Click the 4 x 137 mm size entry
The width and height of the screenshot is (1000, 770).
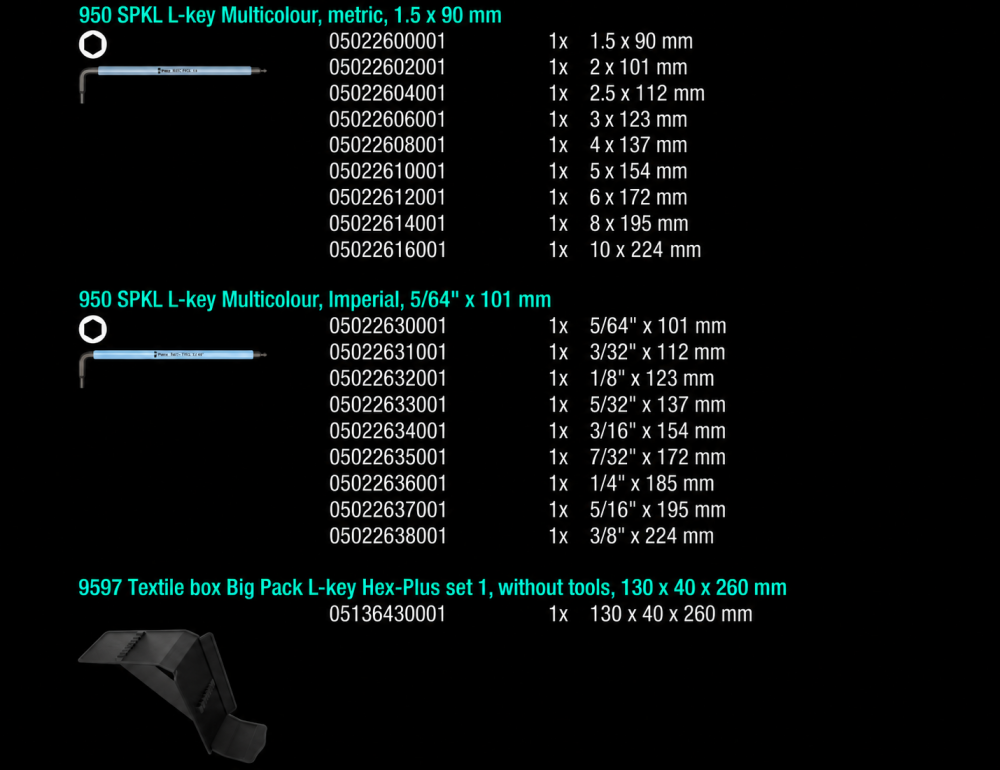tap(638, 145)
